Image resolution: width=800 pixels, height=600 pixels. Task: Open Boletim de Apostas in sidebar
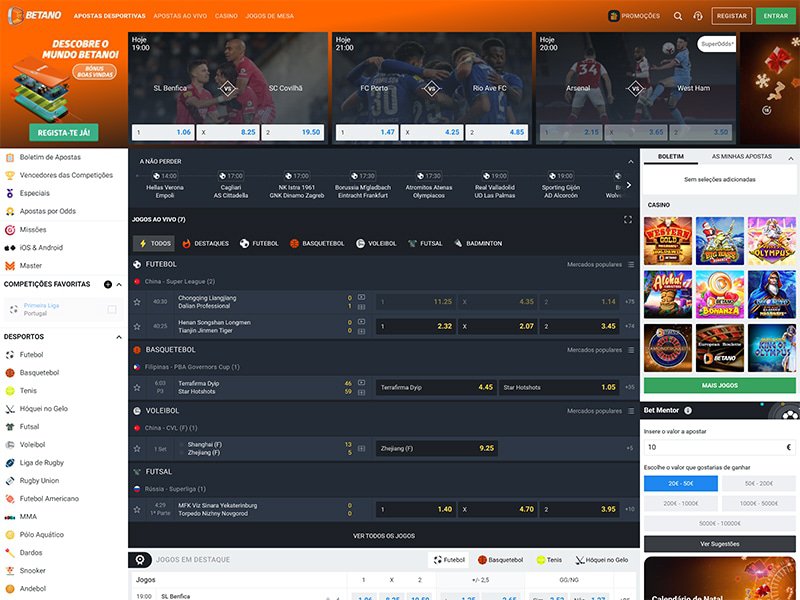click(x=50, y=157)
